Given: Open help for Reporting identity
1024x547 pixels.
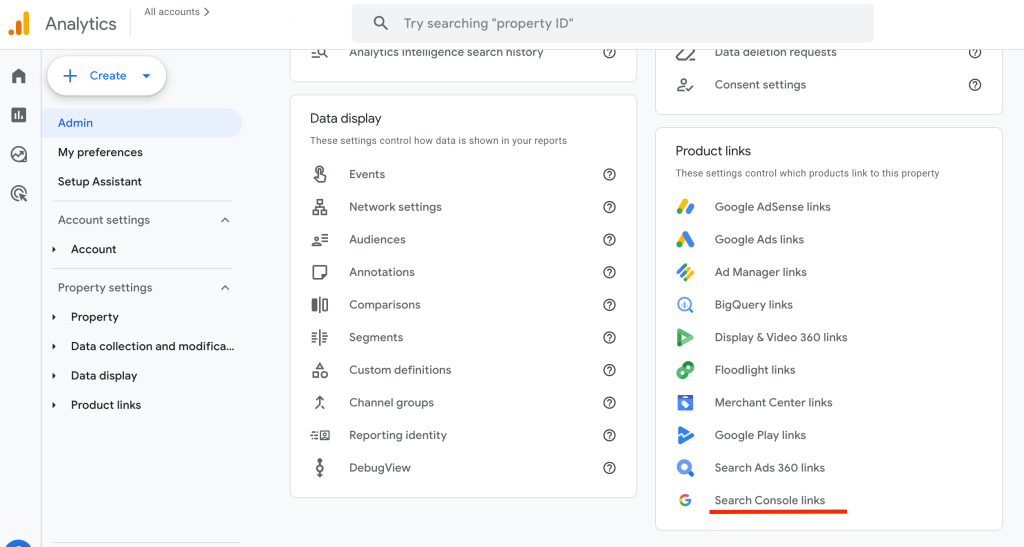Looking at the screenshot, I should coord(609,435).
